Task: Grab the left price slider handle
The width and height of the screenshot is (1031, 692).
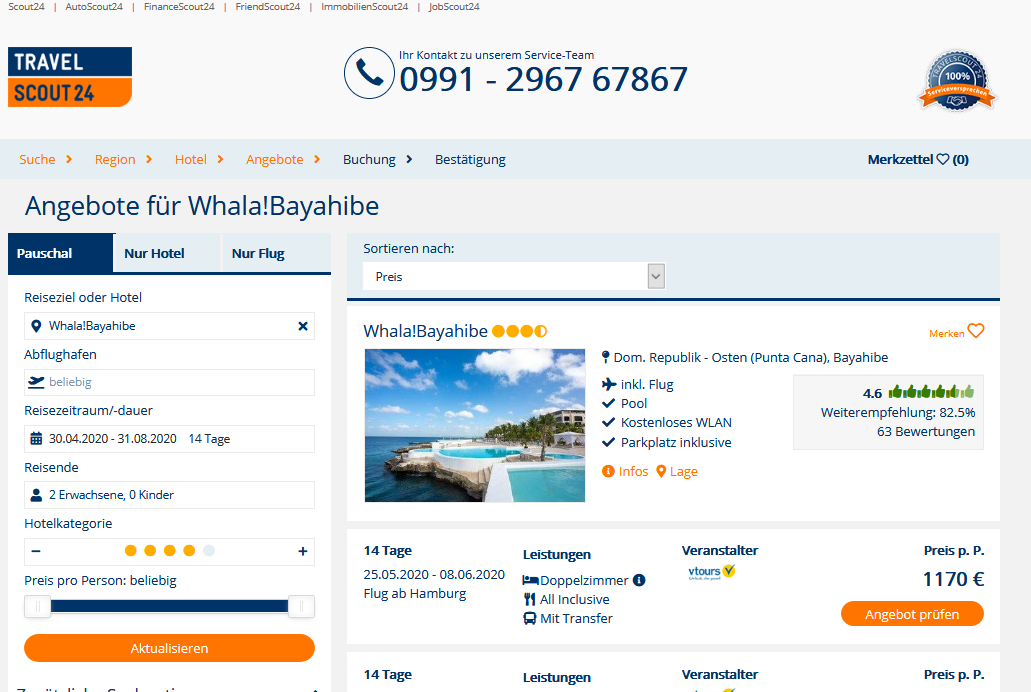Action: pyautogui.click(x=37, y=606)
